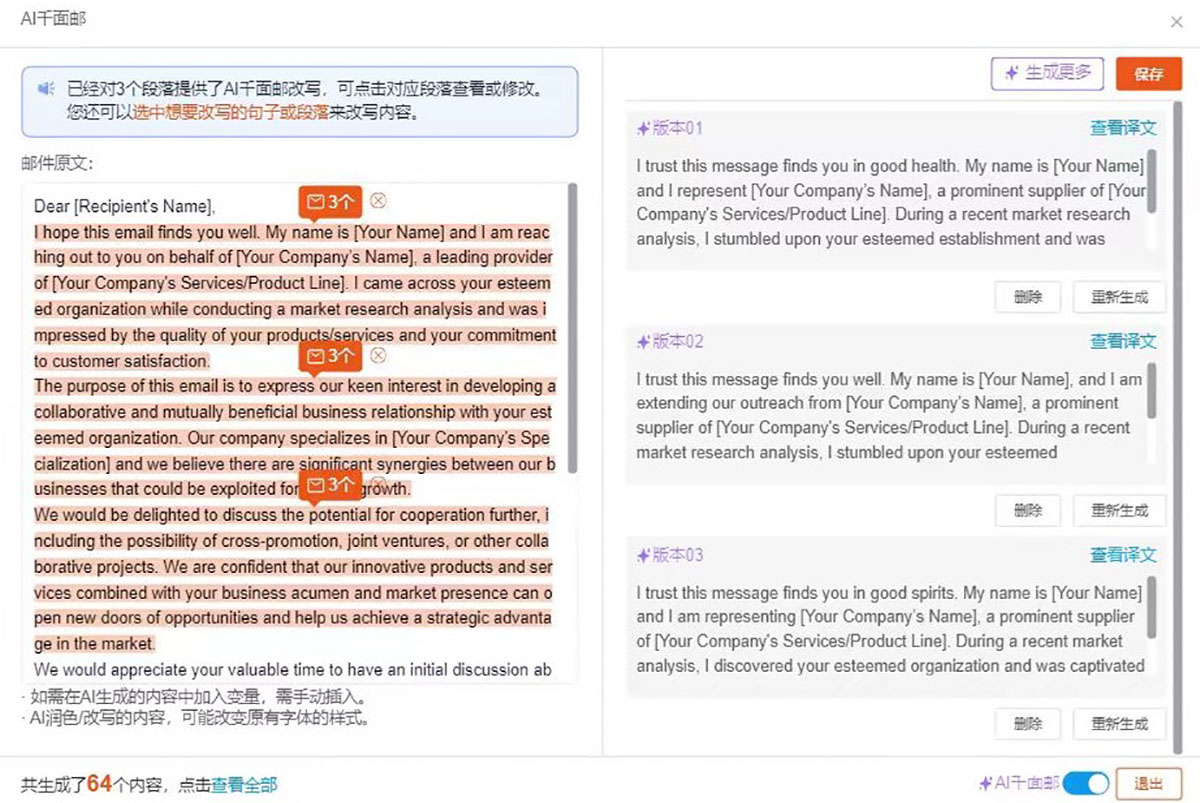Click the second paragraph's 3个 rewrite badge
Screen dimensions: 1200x803
330,356
